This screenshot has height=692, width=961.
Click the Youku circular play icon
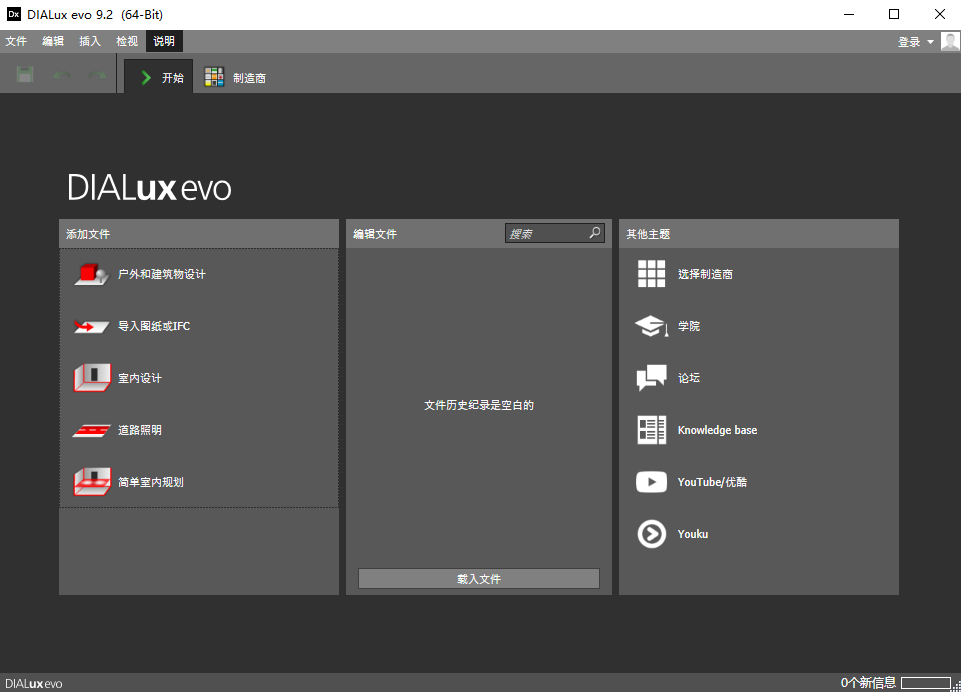[651, 534]
